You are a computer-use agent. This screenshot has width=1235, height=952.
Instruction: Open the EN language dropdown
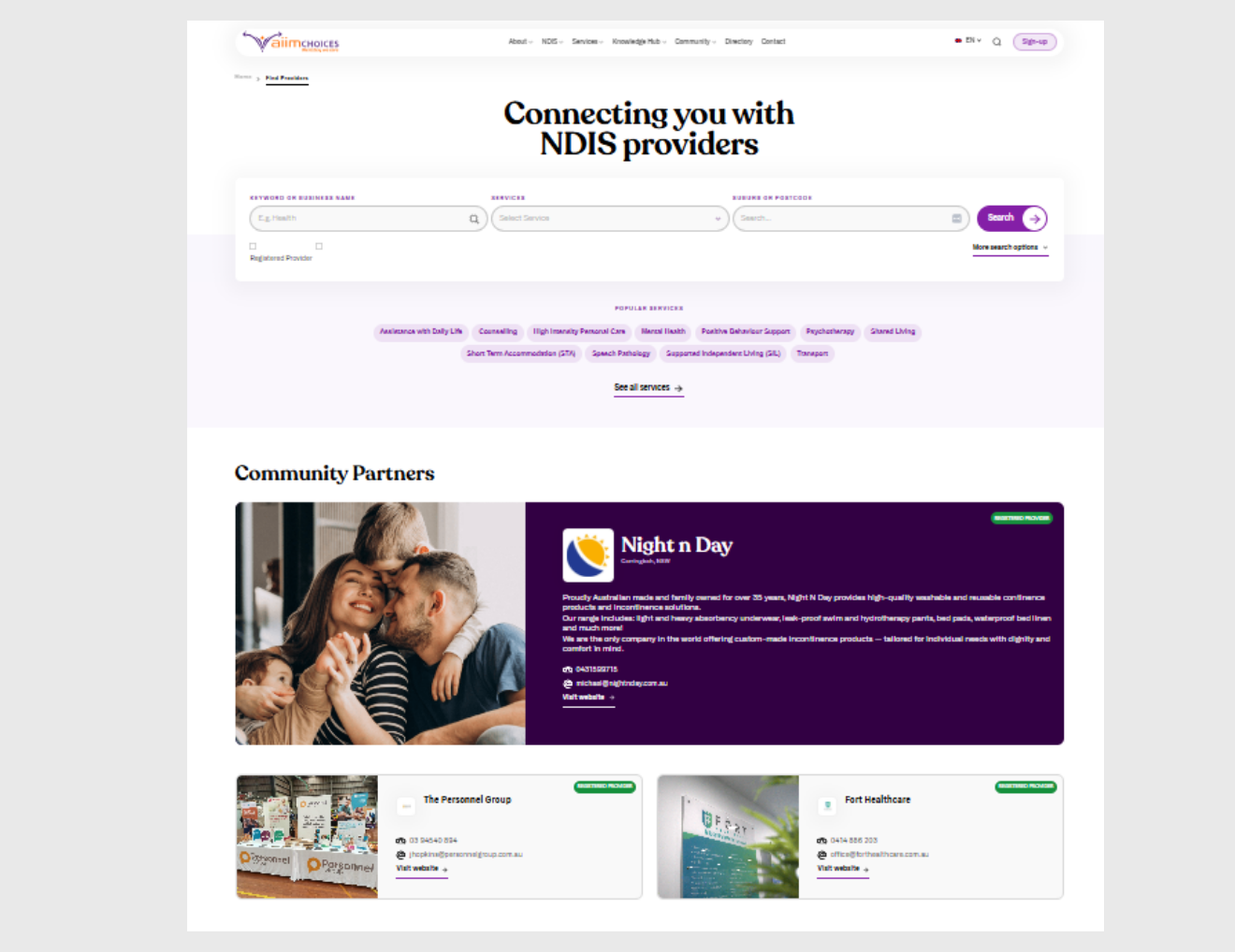coord(967,41)
